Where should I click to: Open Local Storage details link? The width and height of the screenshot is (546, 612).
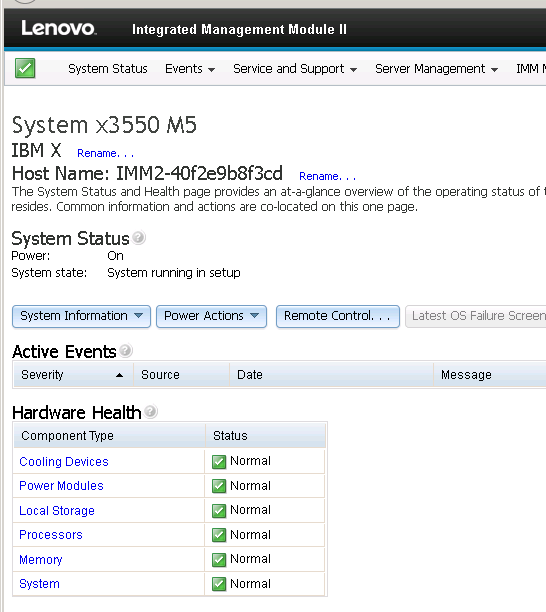(x=57, y=511)
